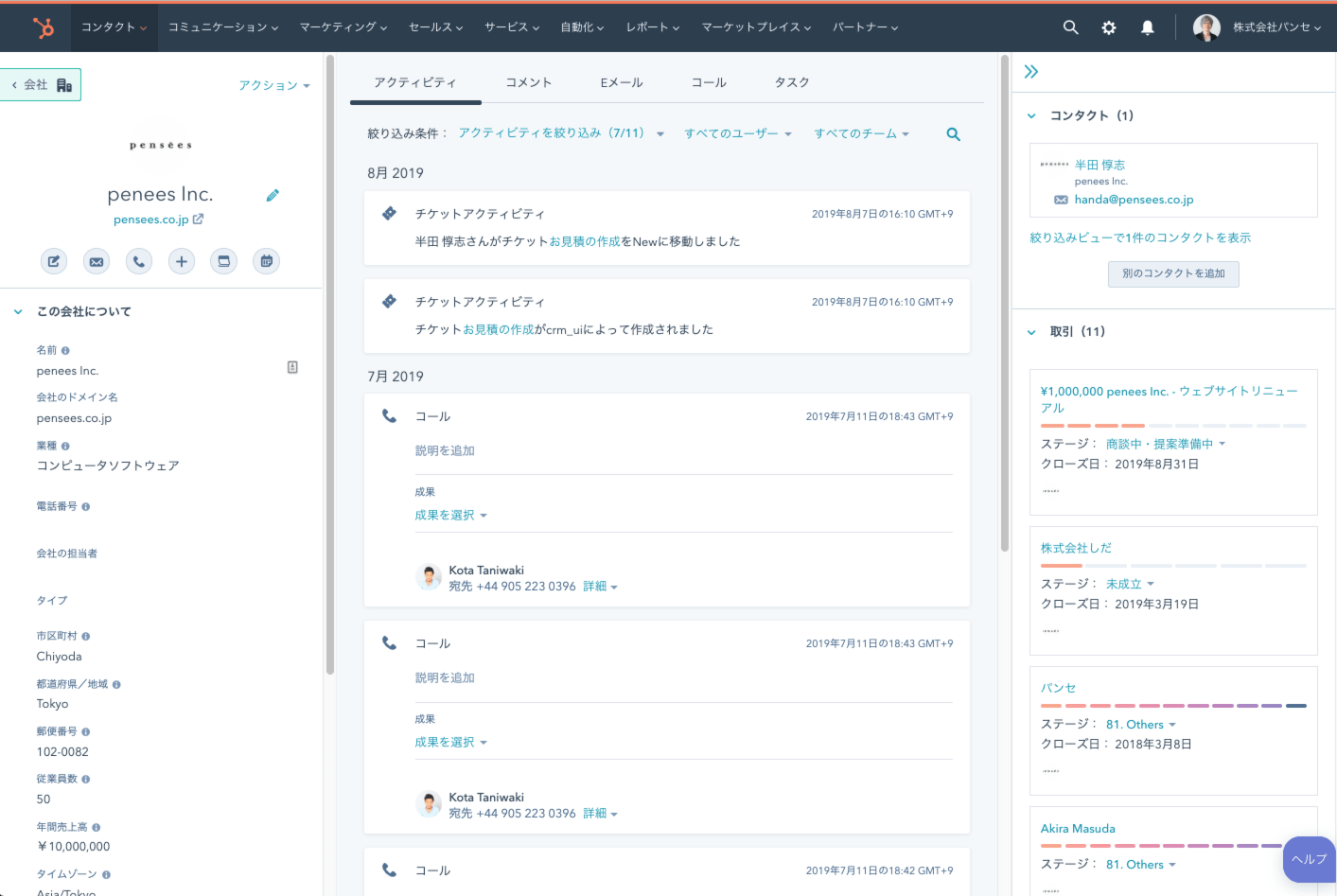
Task: Open the レポート menu in top navigation
Action: [x=652, y=27]
